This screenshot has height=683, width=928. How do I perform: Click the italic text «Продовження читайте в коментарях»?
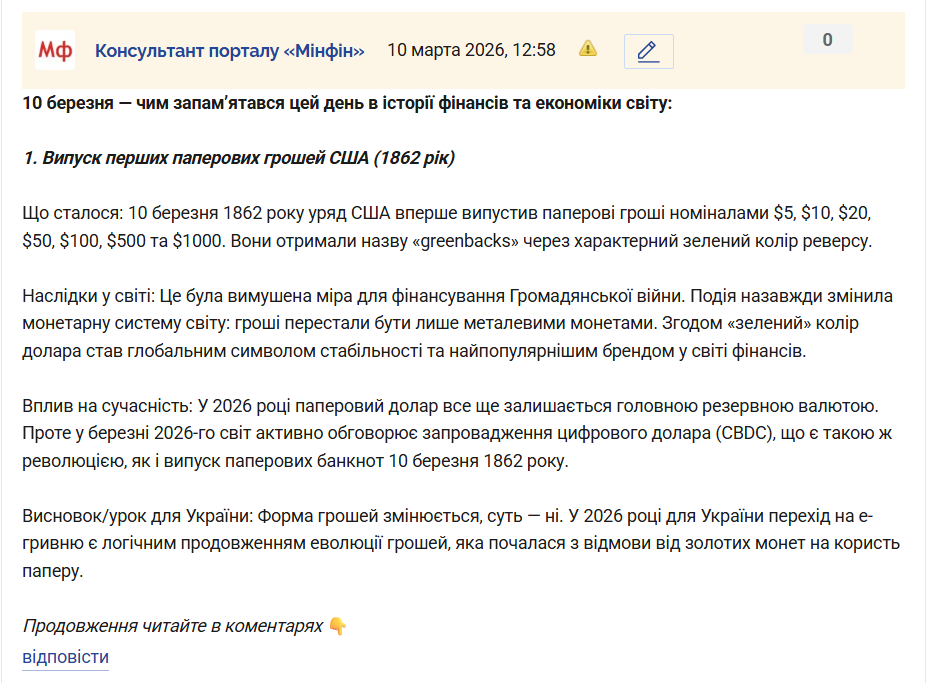point(173,626)
